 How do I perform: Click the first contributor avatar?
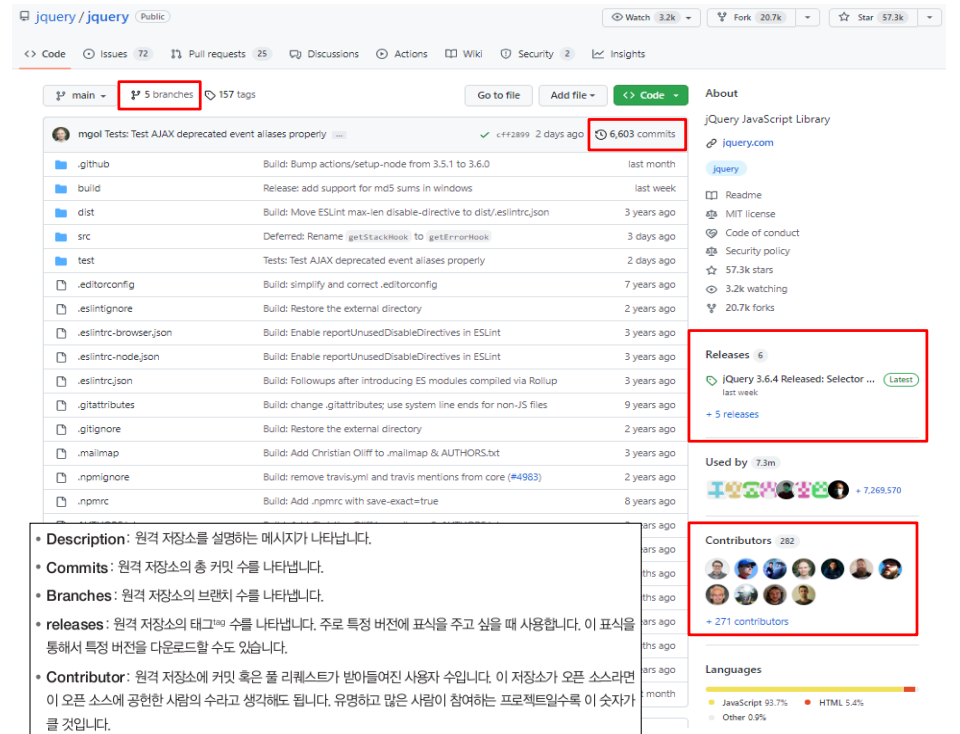coord(717,569)
